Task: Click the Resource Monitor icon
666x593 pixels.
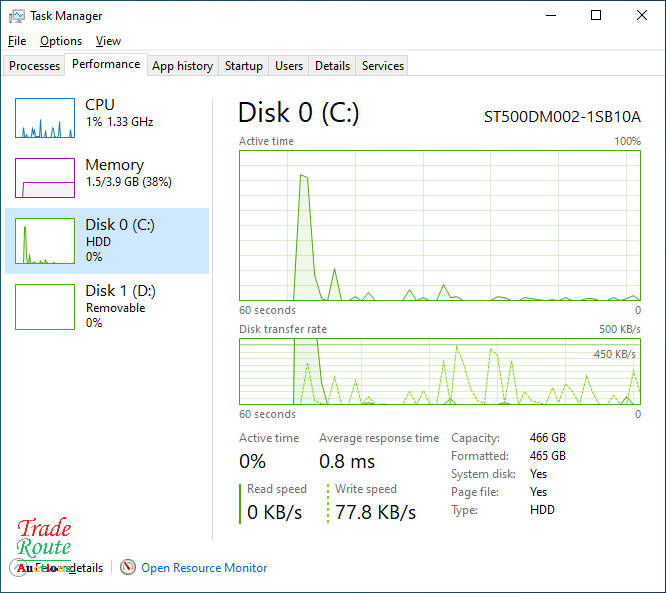Action: [x=127, y=567]
